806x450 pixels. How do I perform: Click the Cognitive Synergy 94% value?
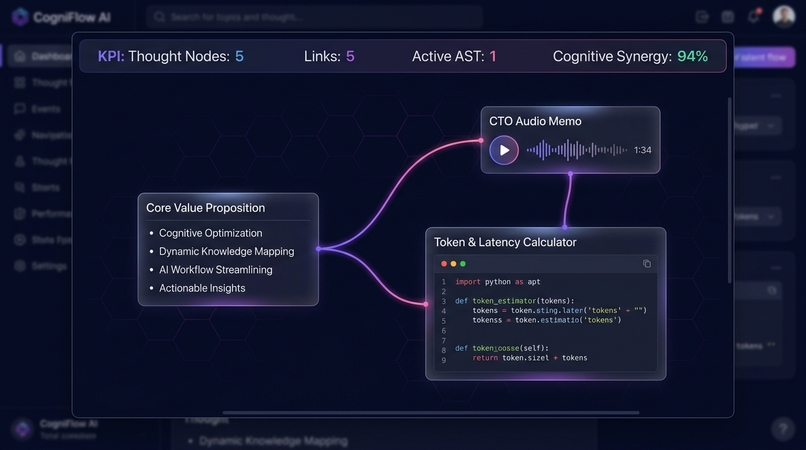coord(692,56)
